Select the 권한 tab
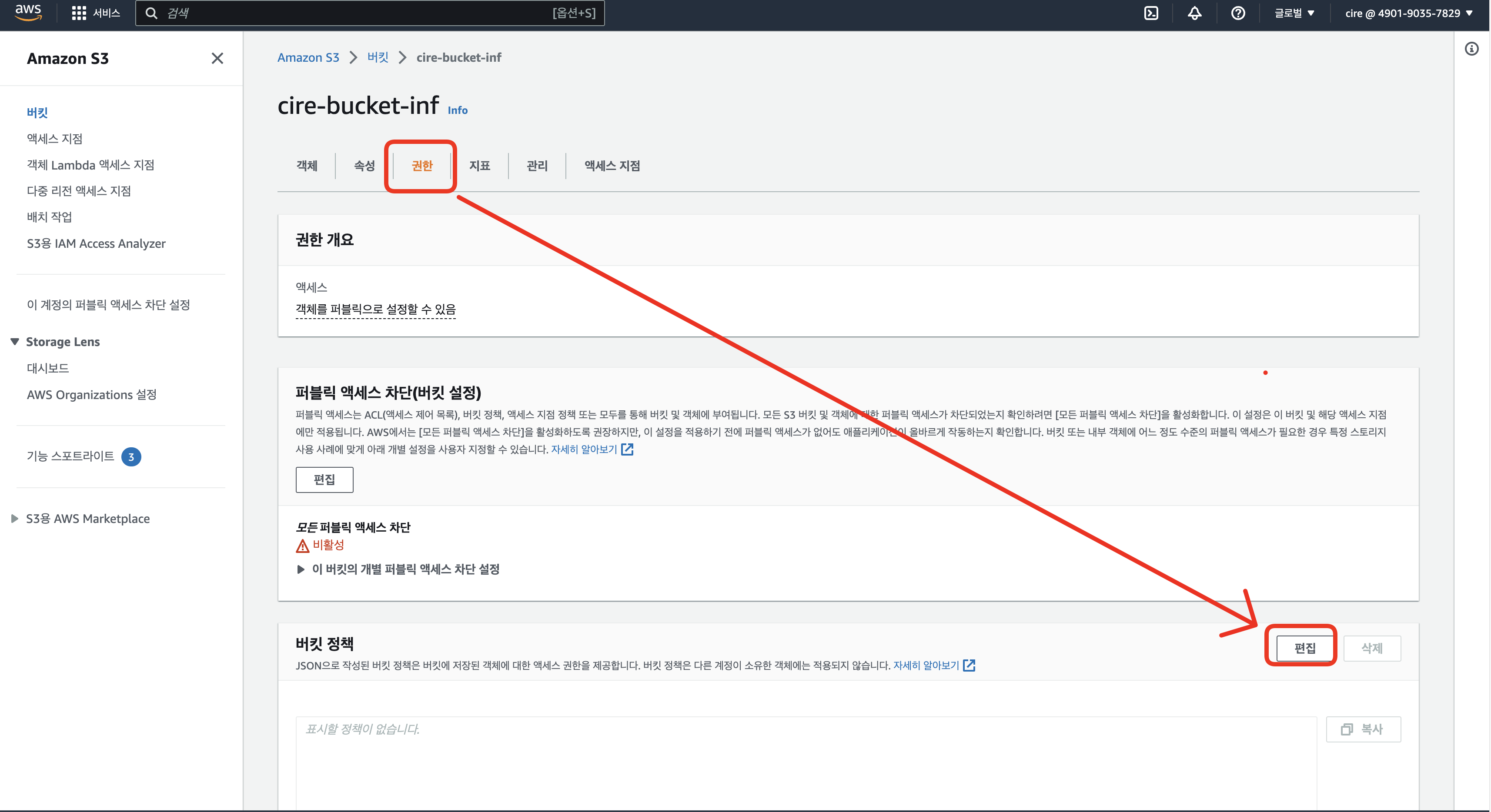1491x812 pixels. pyautogui.click(x=422, y=166)
